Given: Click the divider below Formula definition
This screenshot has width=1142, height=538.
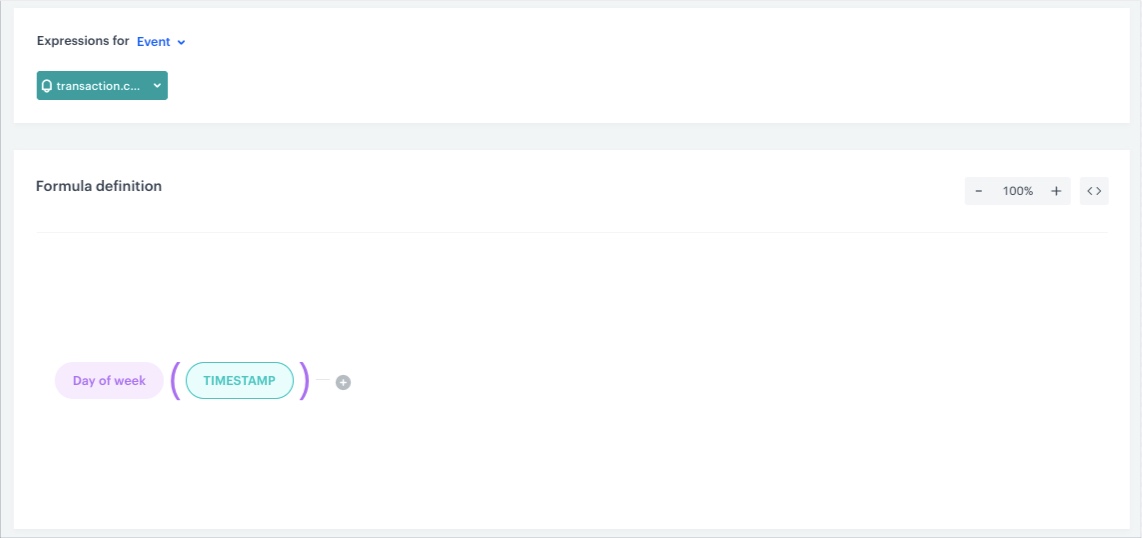Looking at the screenshot, I should pos(572,232).
